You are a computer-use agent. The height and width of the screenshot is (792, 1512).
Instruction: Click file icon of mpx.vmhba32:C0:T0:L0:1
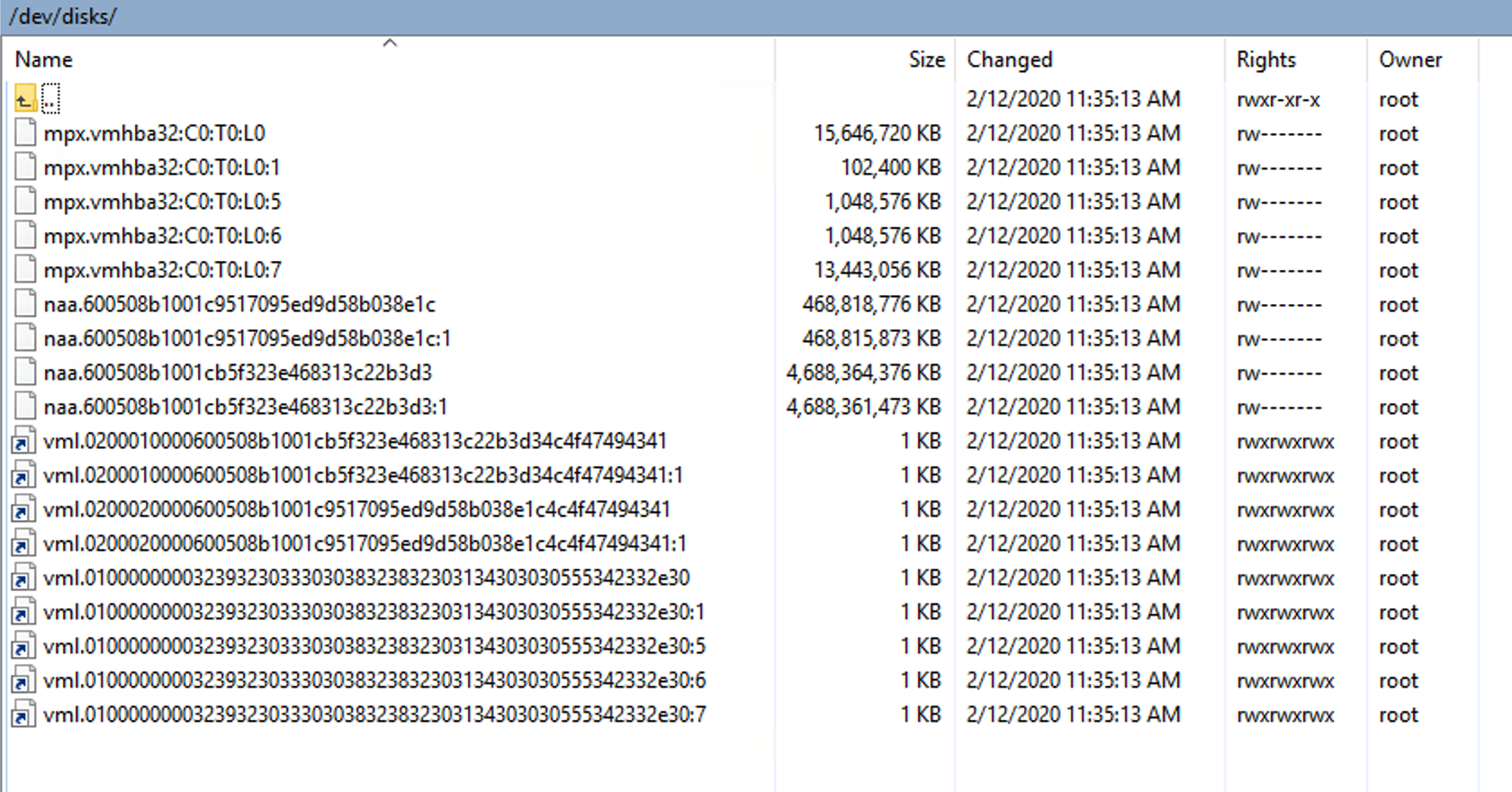coord(25,167)
